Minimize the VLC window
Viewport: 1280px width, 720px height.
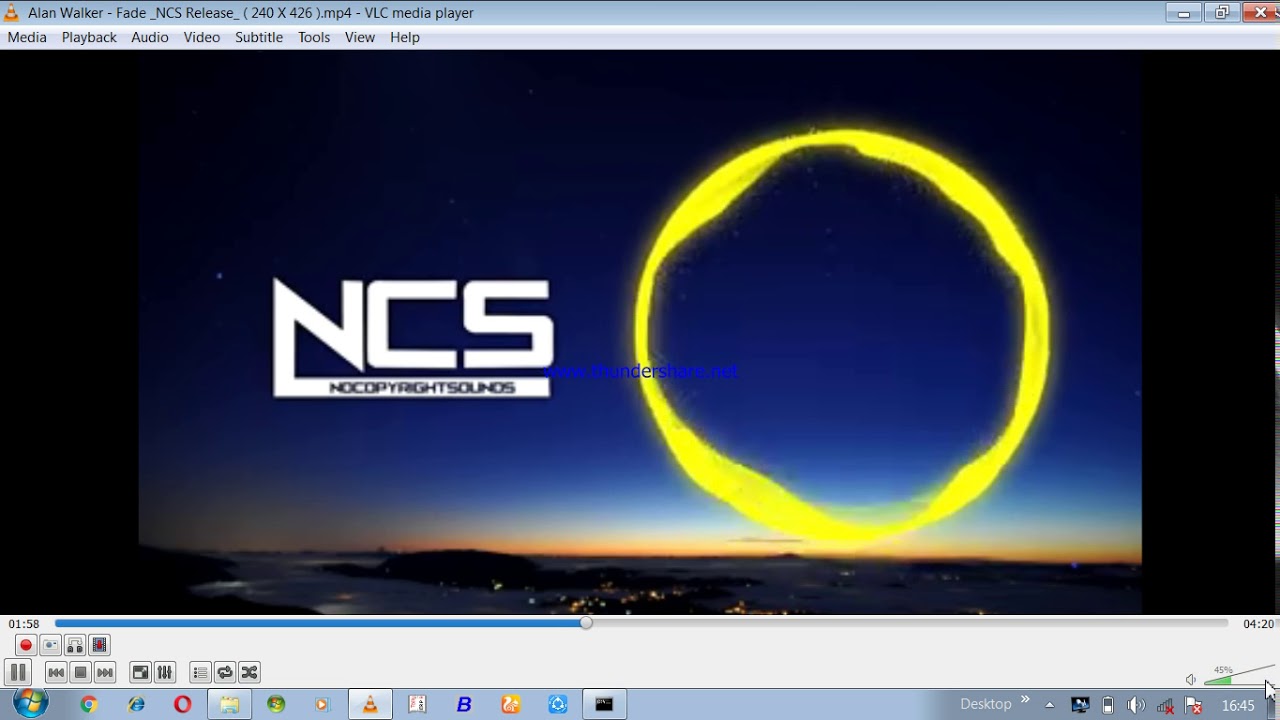point(1184,13)
